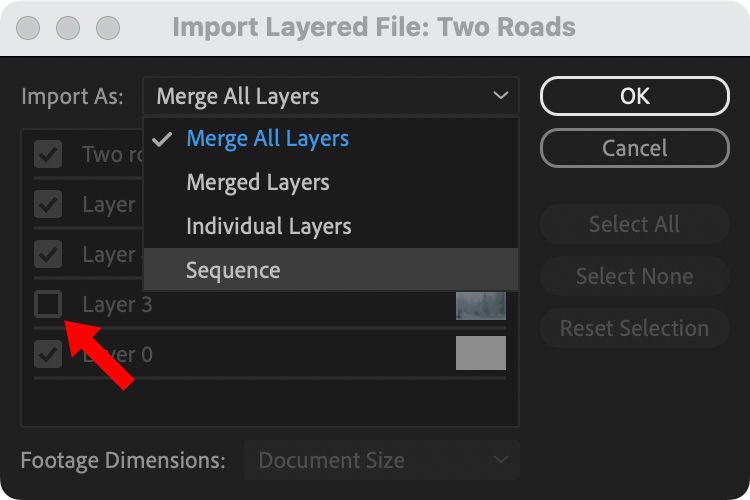Select Merged Layers from the list

(257, 183)
